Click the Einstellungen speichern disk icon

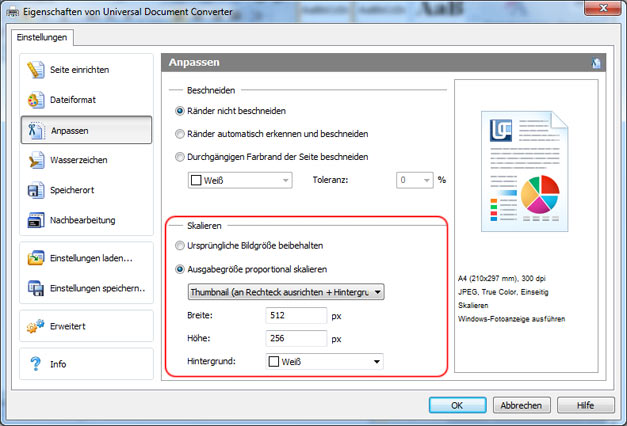coord(36,288)
